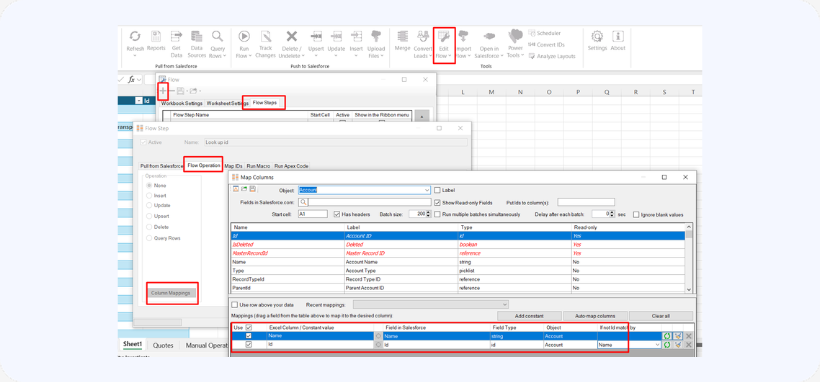This screenshot has height=382, width=820.
Task: Click the Insert ribbon icon
Action: click(x=356, y=36)
